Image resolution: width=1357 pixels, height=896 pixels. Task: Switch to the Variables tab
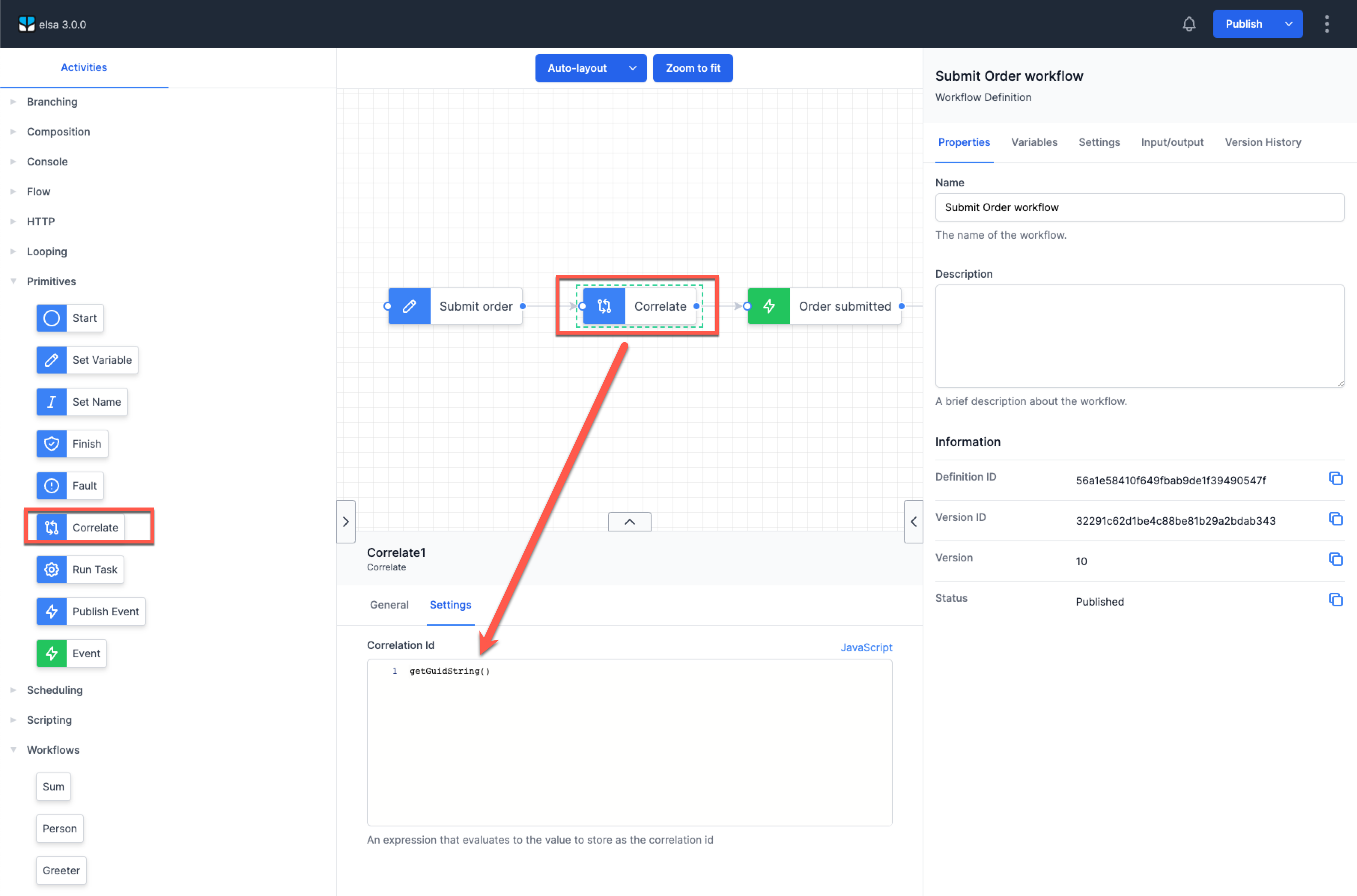click(x=1034, y=142)
